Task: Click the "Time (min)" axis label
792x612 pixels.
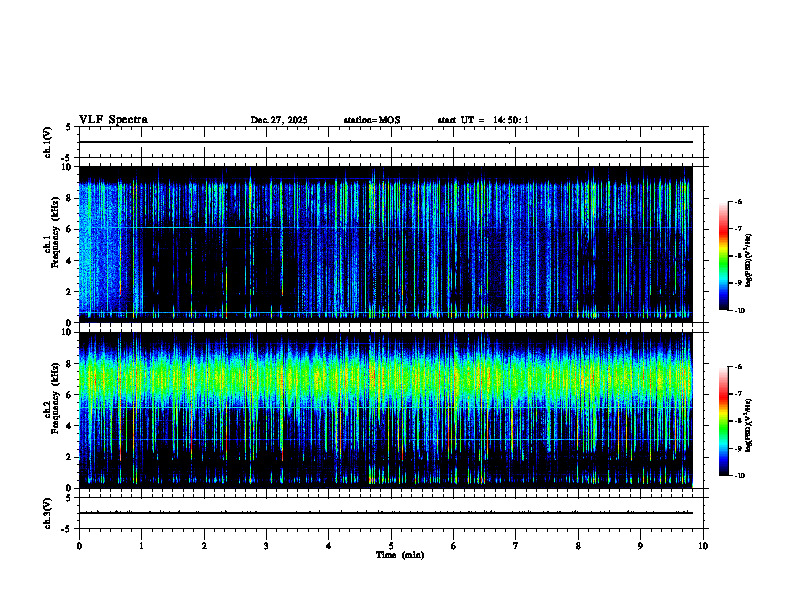Action: point(400,555)
